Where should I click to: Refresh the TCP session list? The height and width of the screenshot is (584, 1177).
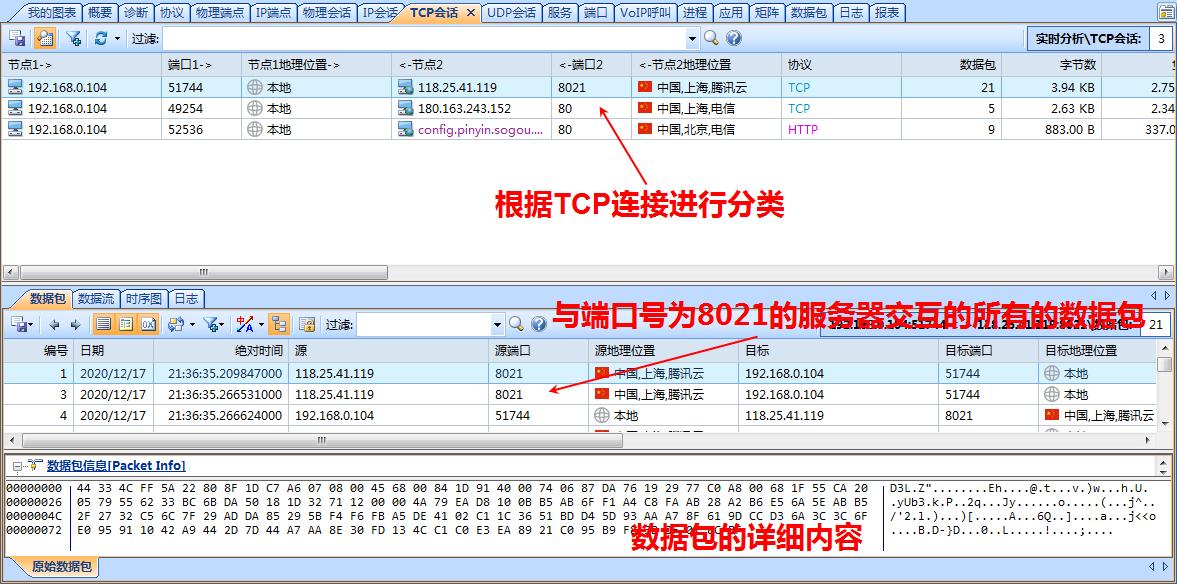(100, 37)
